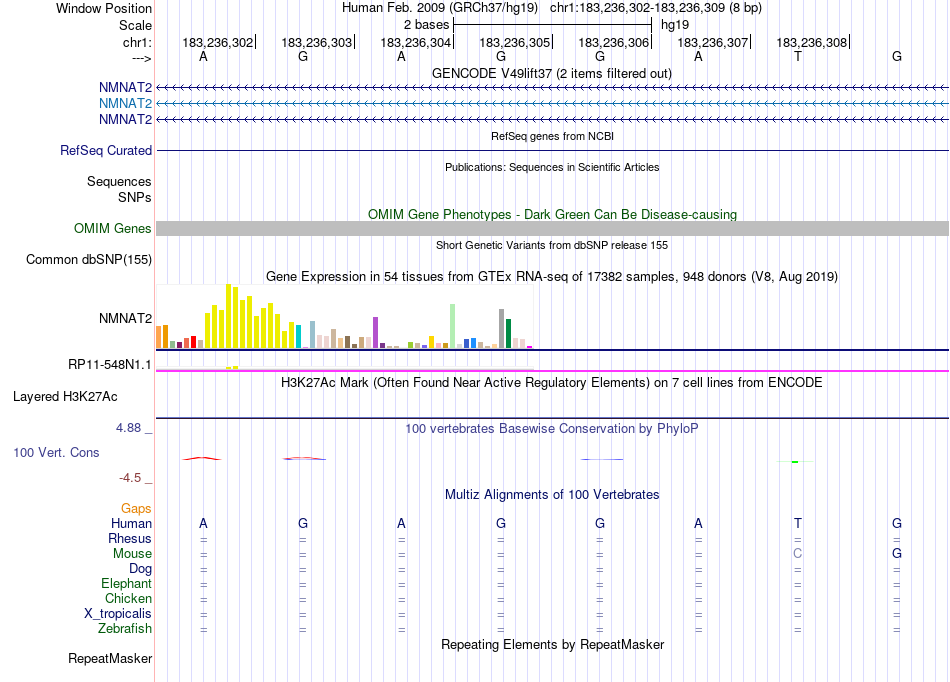Click the gray GTEx expression bar
This screenshot has width=950, height=682.
(502, 329)
